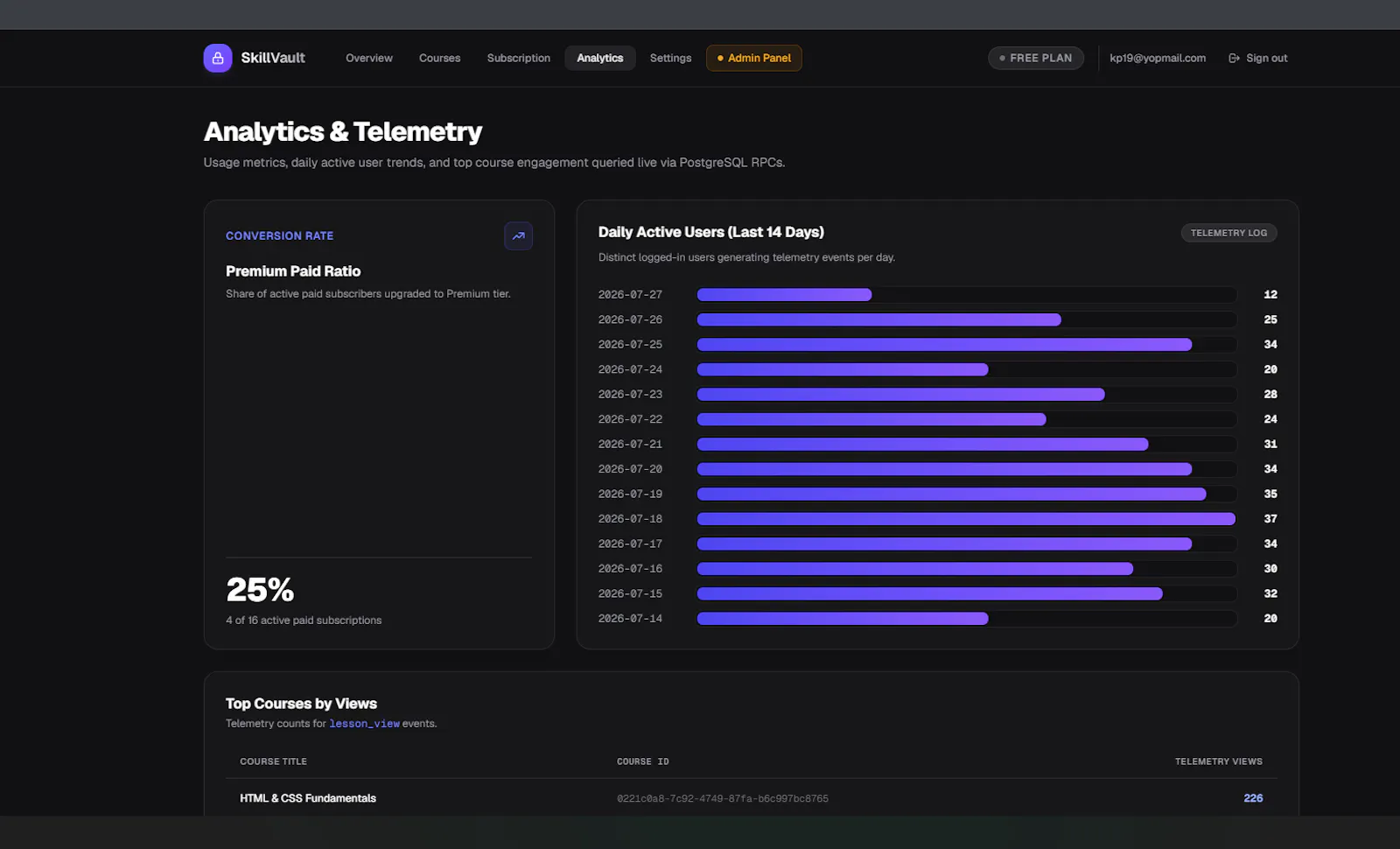Click the conversion rate trend arrow icon
This screenshot has width=1400, height=849.
(x=518, y=235)
